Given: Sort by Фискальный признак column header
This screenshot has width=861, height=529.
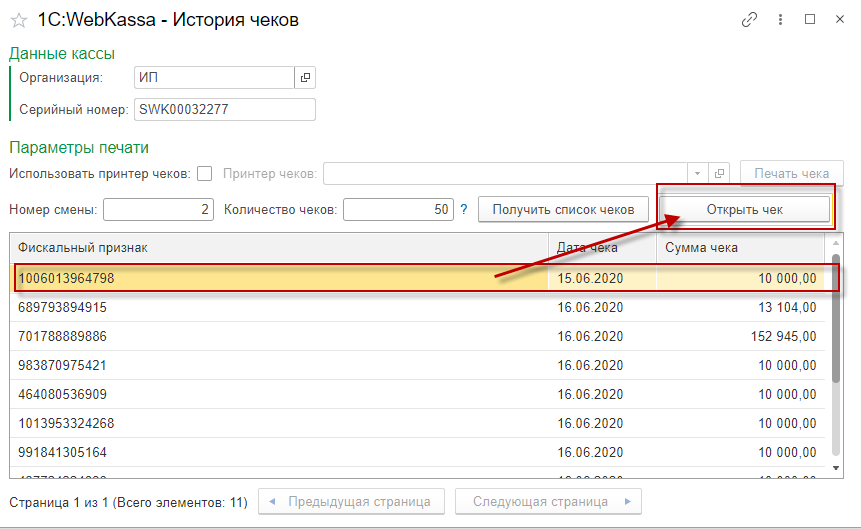Looking at the screenshot, I should click(x=279, y=248).
